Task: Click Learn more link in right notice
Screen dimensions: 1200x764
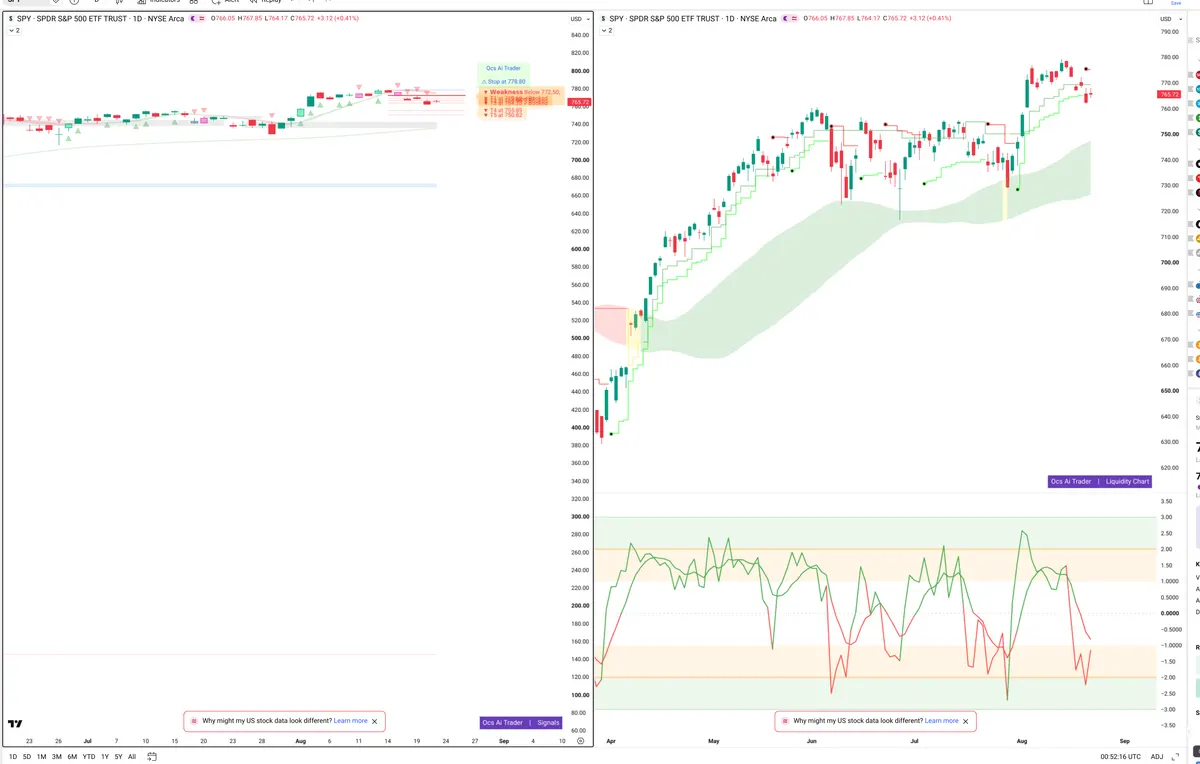Action: click(942, 721)
